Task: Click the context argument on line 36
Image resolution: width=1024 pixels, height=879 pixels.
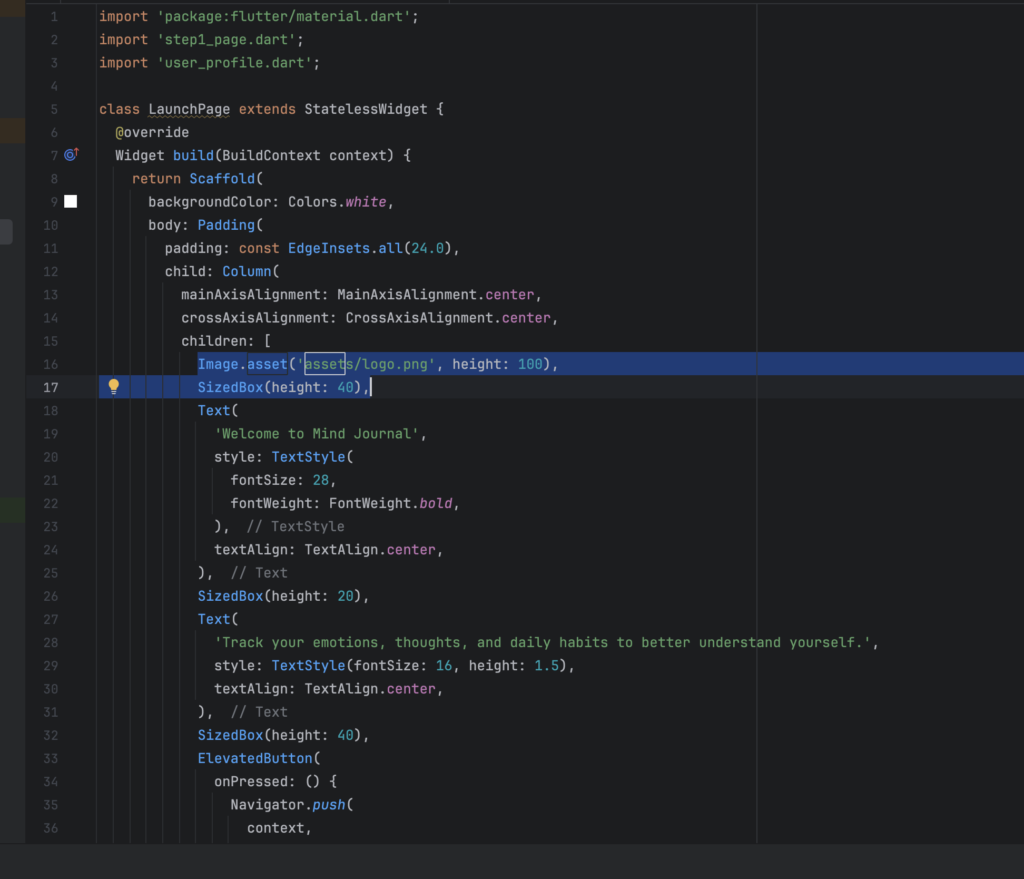Action: [x=275, y=828]
